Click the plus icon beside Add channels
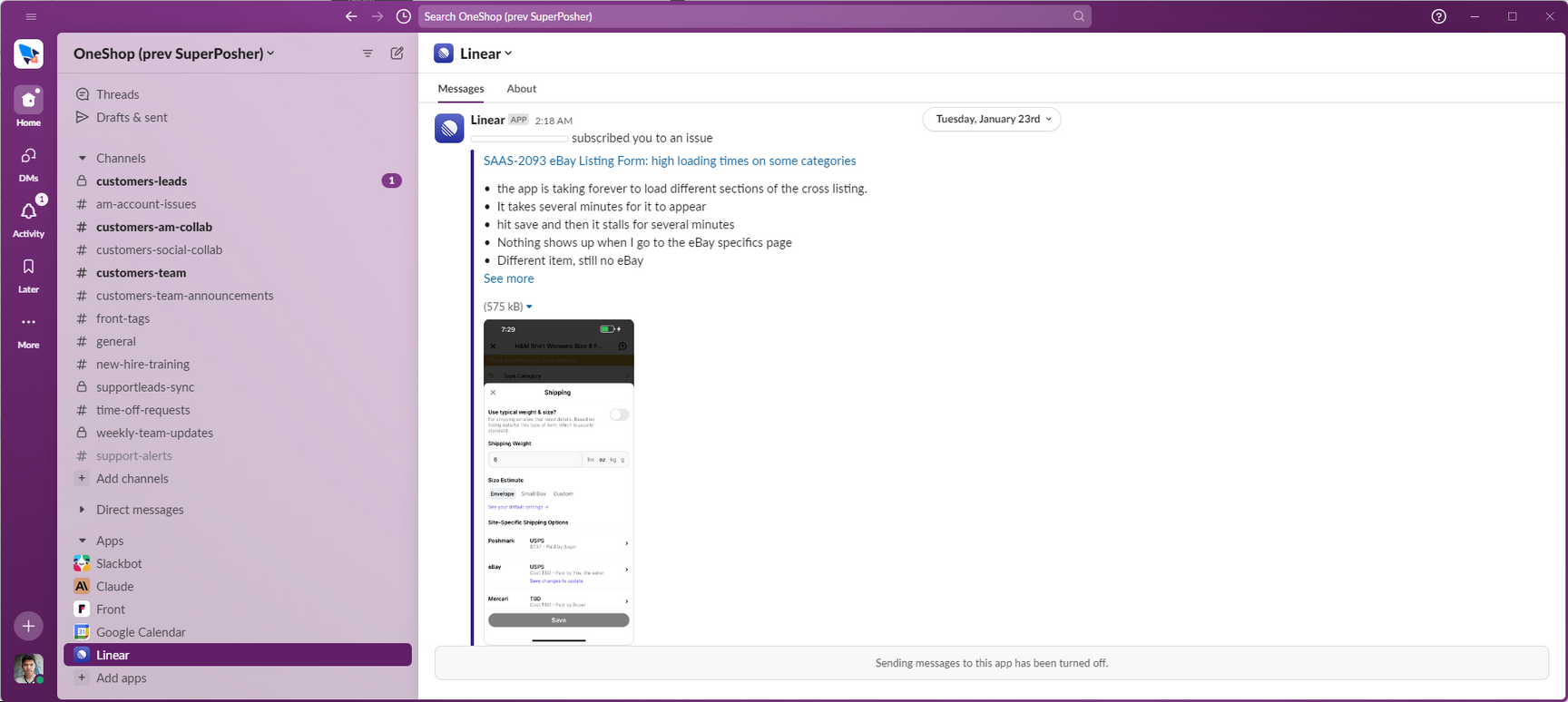The height and width of the screenshot is (702, 1568). [x=82, y=478]
